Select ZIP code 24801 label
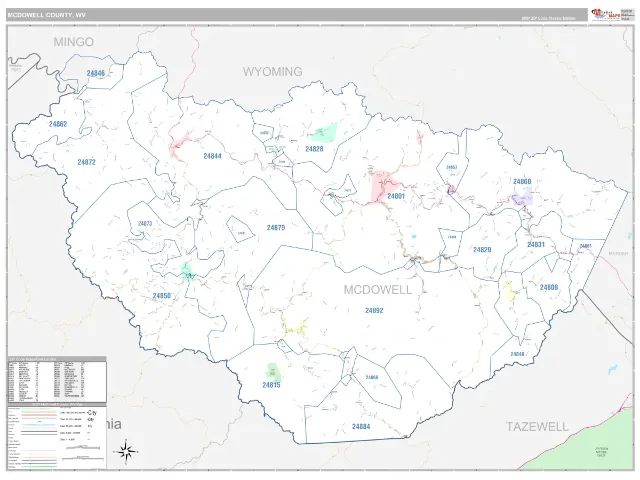 click(x=396, y=196)
